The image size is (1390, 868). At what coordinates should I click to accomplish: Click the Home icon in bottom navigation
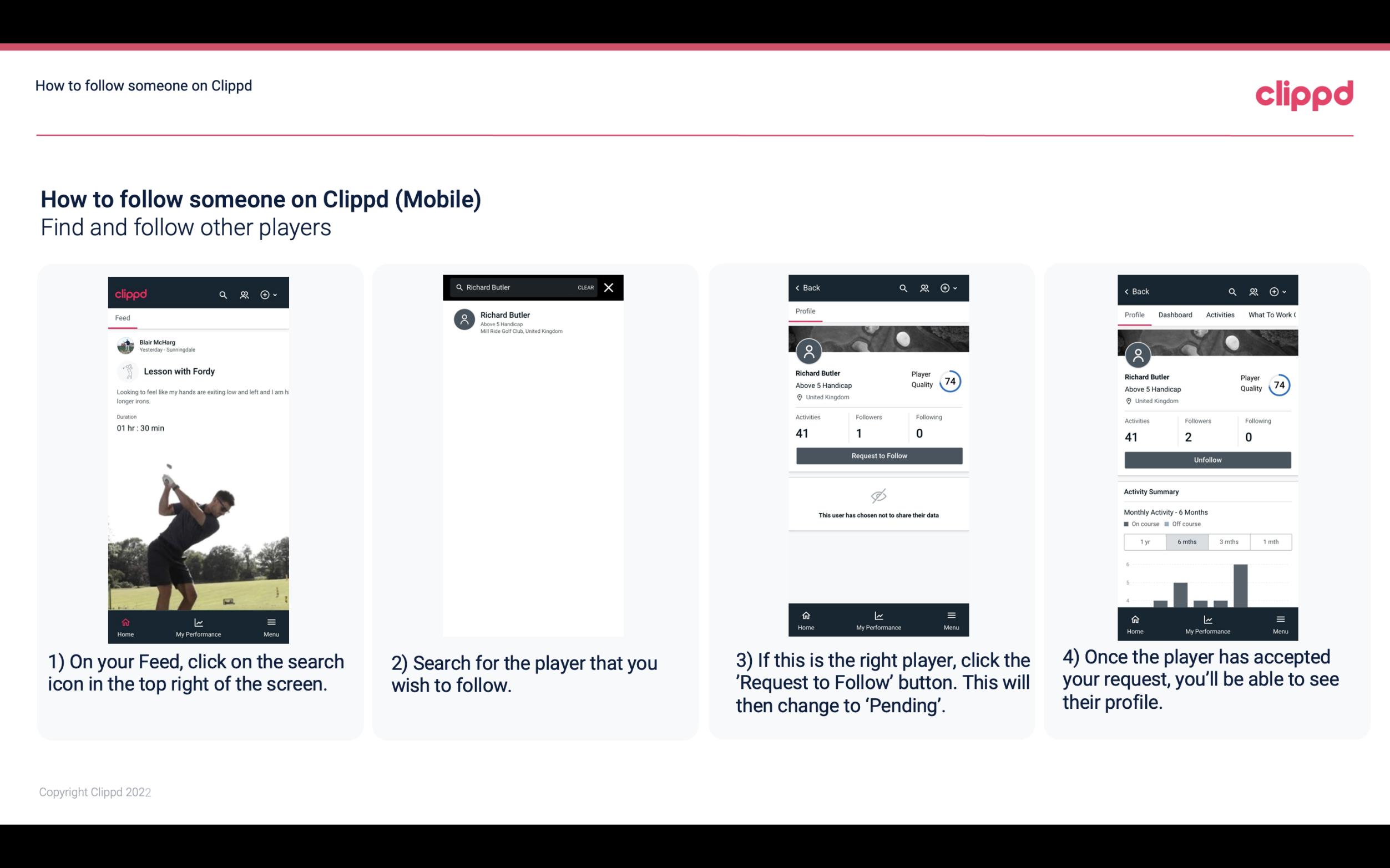click(x=125, y=622)
